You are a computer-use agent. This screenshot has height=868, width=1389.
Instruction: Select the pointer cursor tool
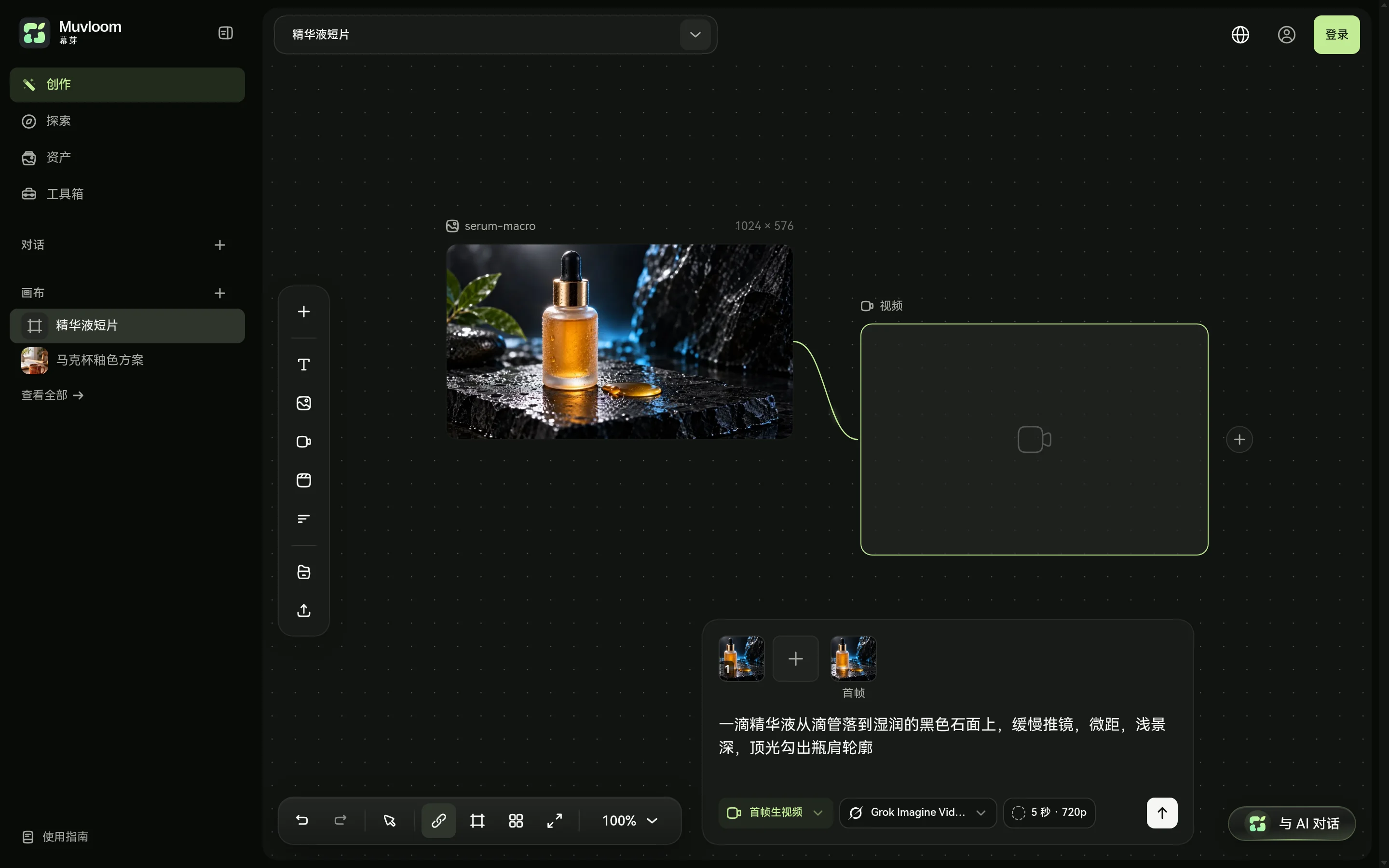click(x=390, y=821)
